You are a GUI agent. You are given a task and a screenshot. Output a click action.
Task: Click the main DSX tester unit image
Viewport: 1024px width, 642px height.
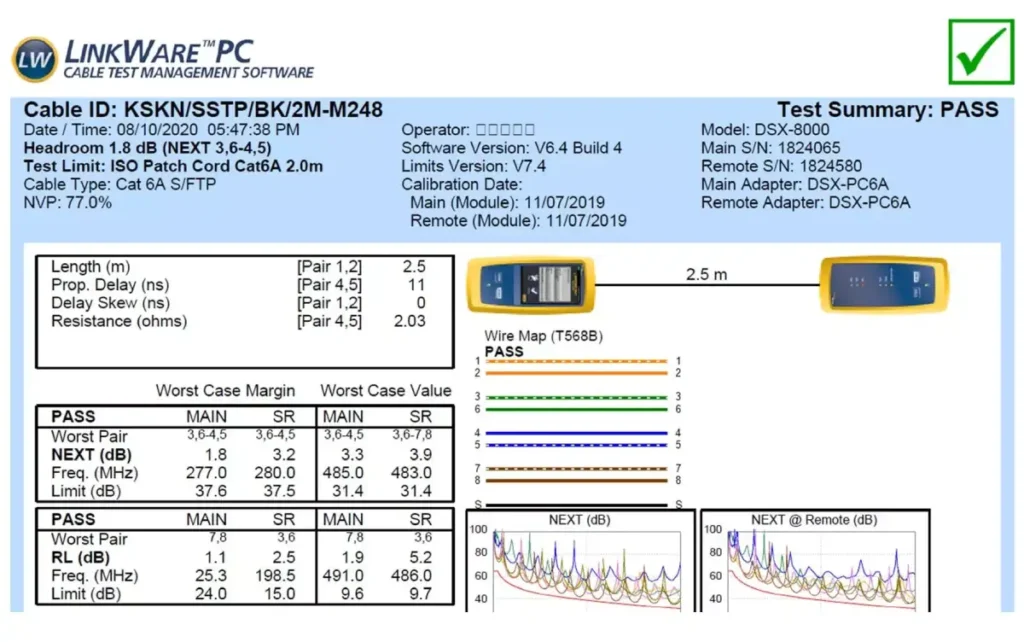click(530, 285)
